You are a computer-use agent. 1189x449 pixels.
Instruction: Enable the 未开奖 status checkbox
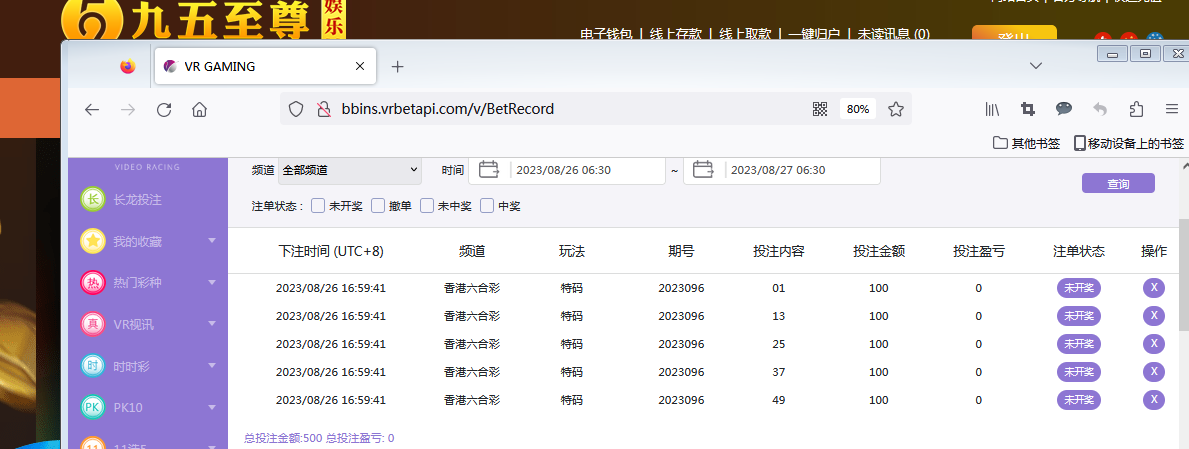(x=318, y=206)
